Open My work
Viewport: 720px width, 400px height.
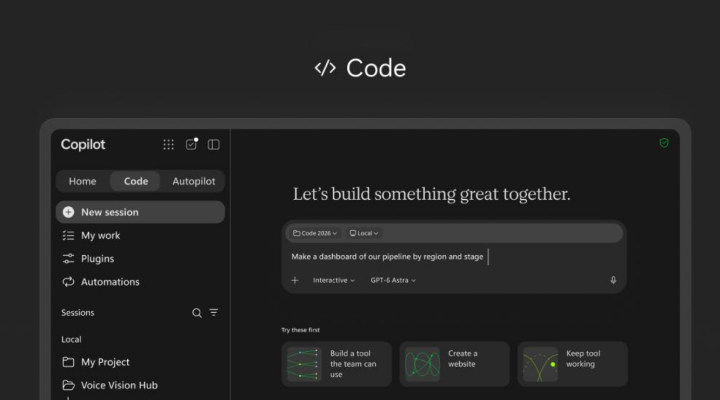pyautogui.click(x=141, y=236)
